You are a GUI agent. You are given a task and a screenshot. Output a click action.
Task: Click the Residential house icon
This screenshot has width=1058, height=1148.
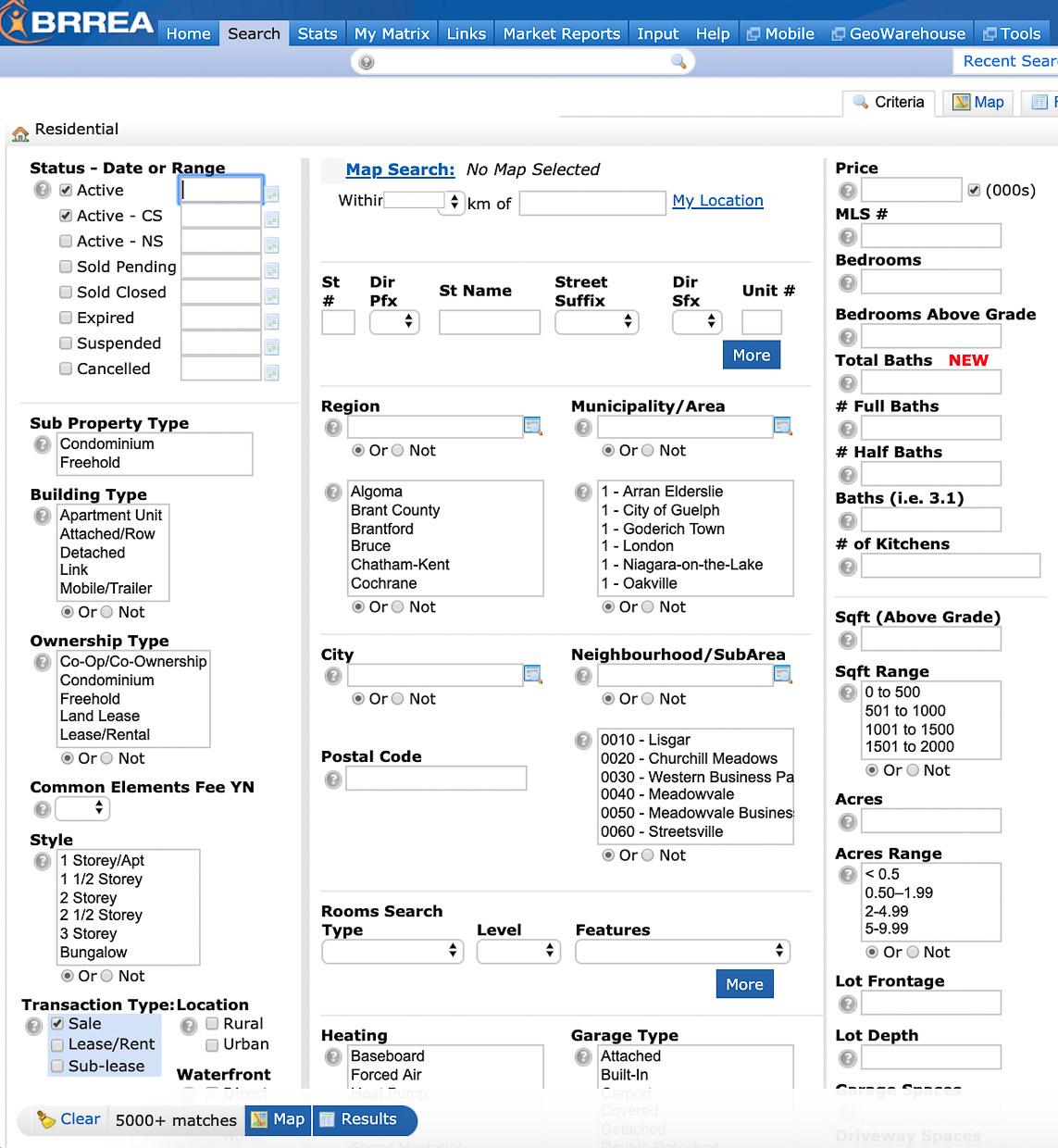pos(20,133)
